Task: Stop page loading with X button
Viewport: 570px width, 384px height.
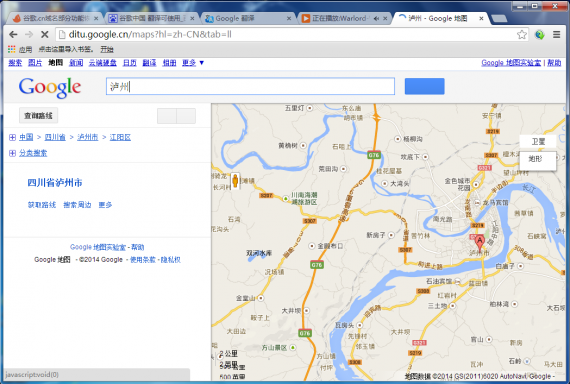Action: [x=45, y=35]
